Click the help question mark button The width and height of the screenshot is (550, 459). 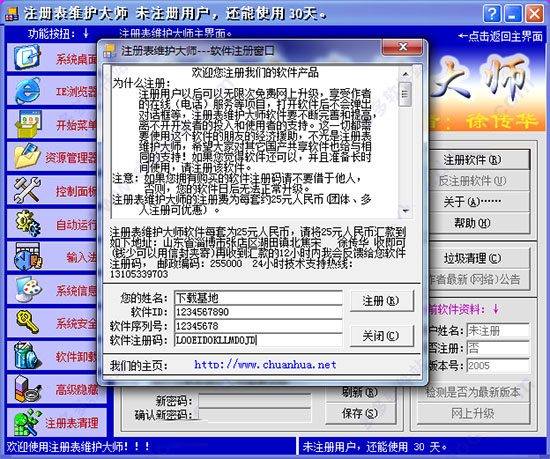click(492, 14)
